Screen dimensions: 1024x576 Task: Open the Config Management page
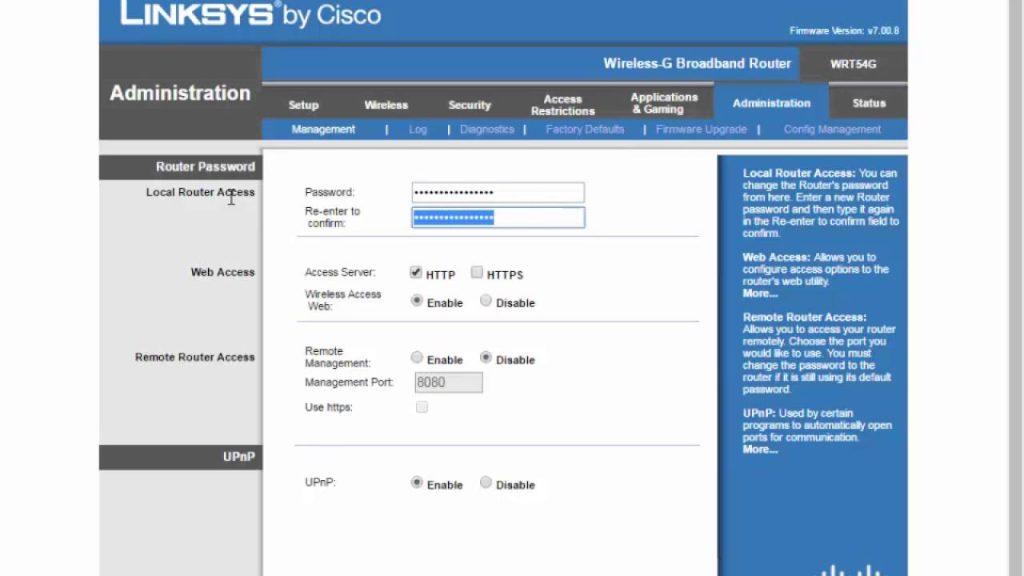coord(832,129)
